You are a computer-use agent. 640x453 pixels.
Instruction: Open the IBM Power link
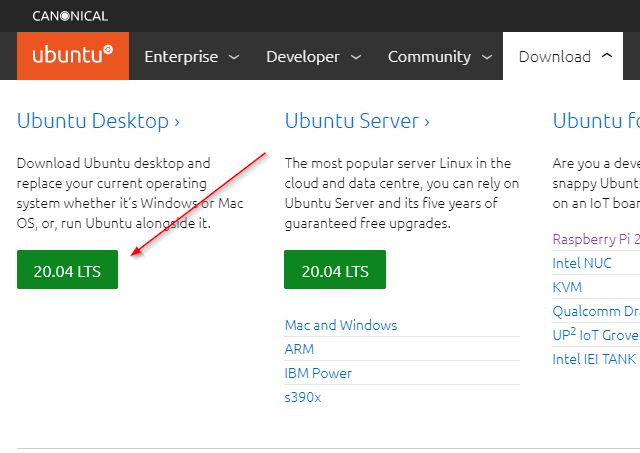(x=318, y=373)
